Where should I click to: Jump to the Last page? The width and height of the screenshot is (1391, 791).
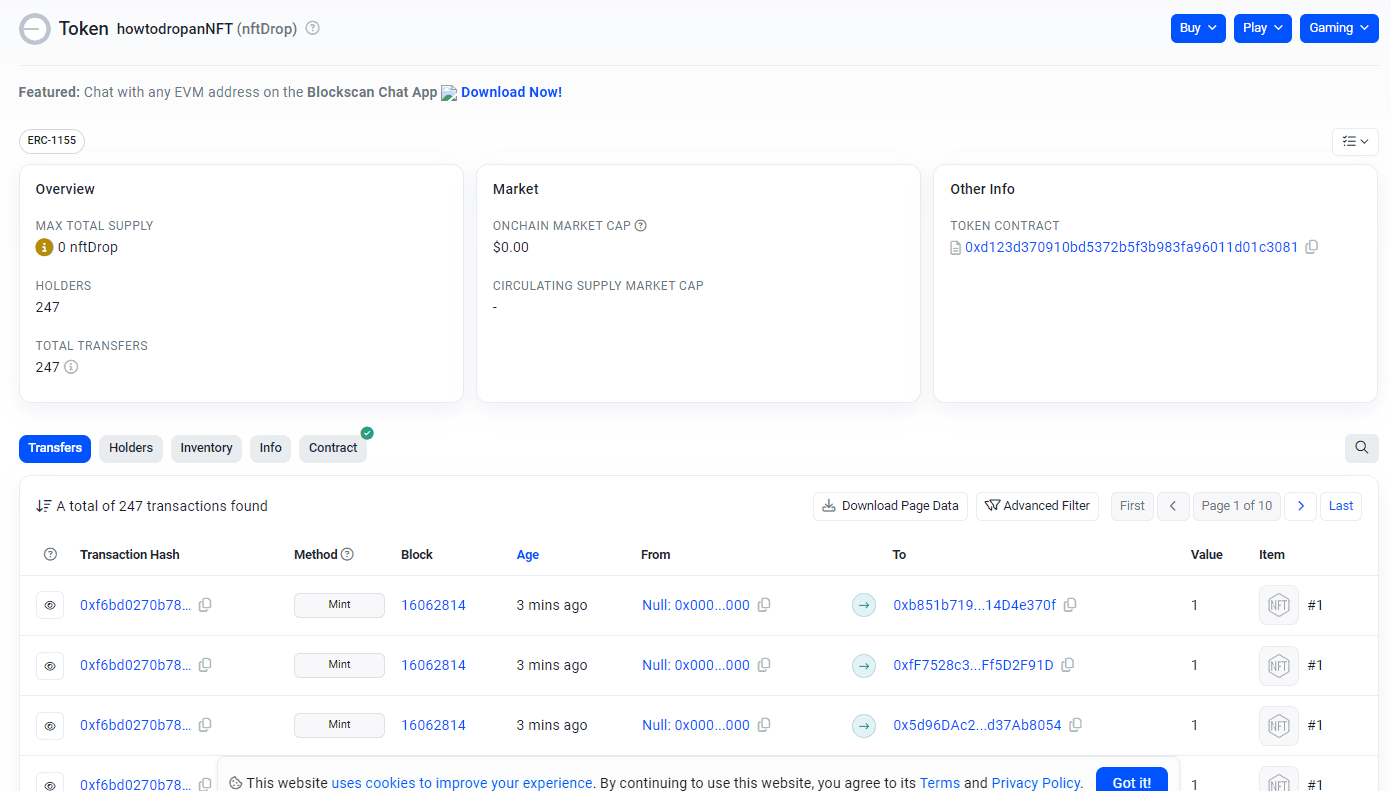coord(1341,506)
